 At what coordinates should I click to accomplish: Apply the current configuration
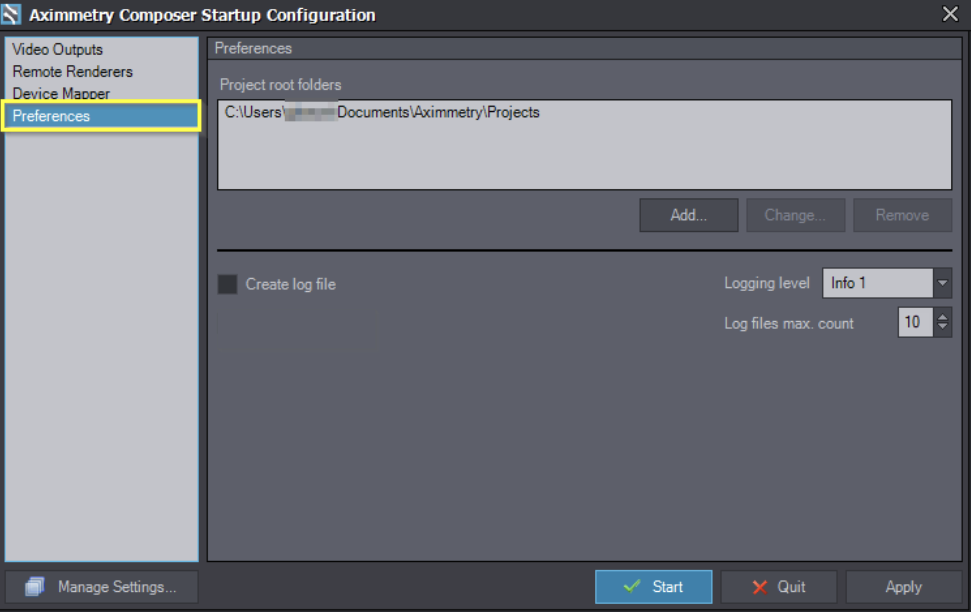point(902,587)
